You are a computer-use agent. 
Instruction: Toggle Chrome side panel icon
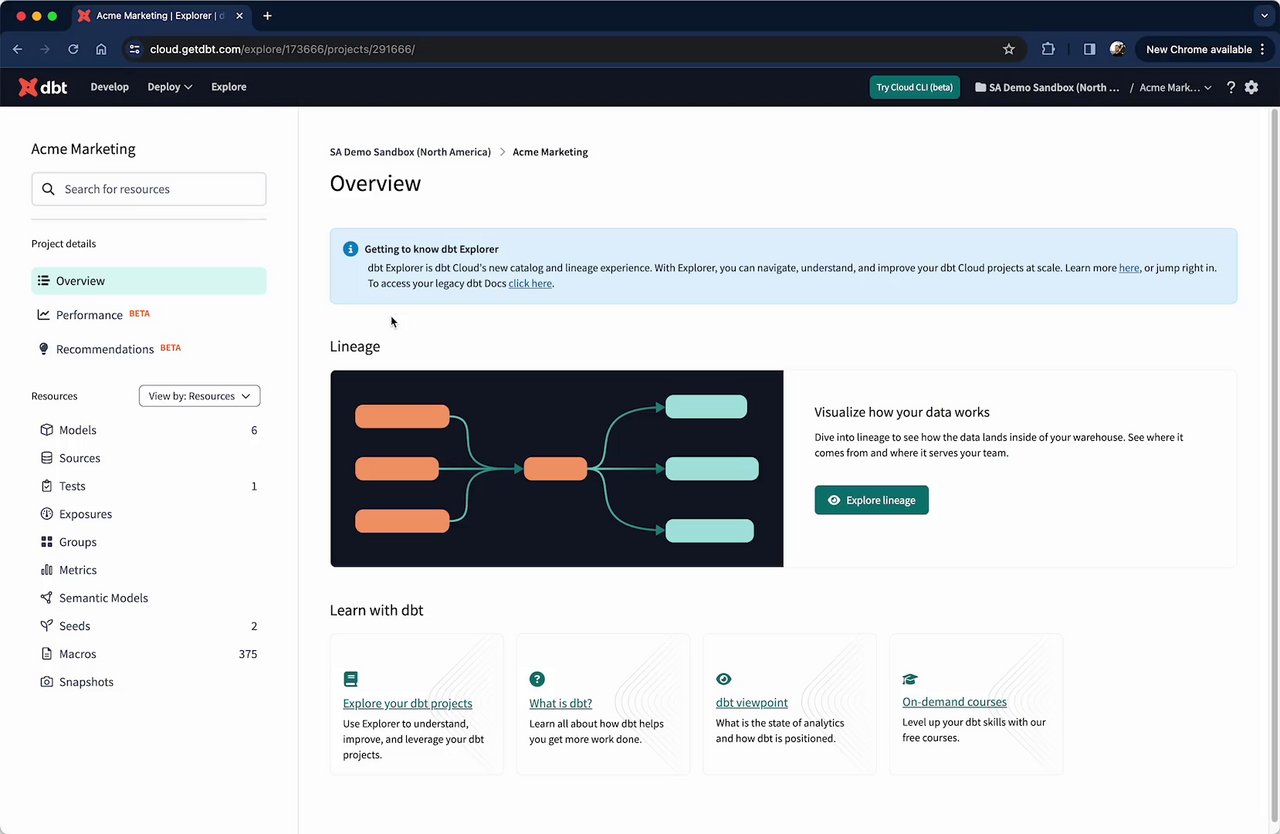(x=1089, y=49)
